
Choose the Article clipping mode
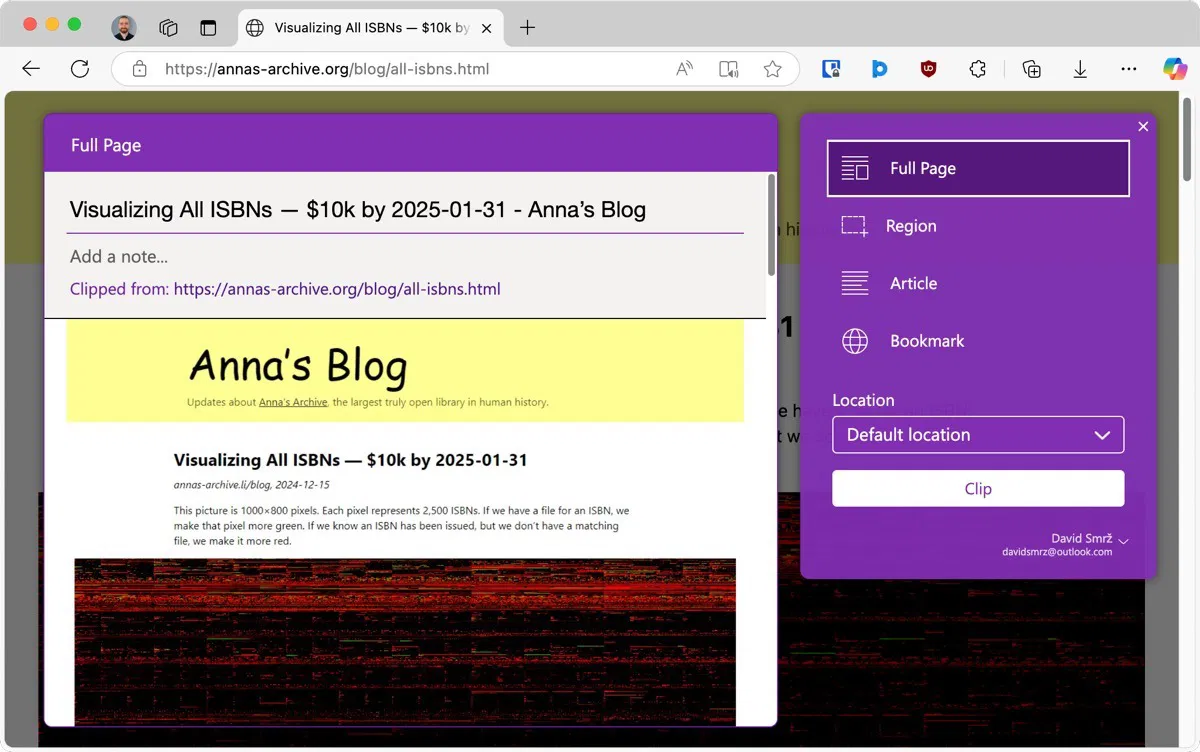(x=912, y=283)
